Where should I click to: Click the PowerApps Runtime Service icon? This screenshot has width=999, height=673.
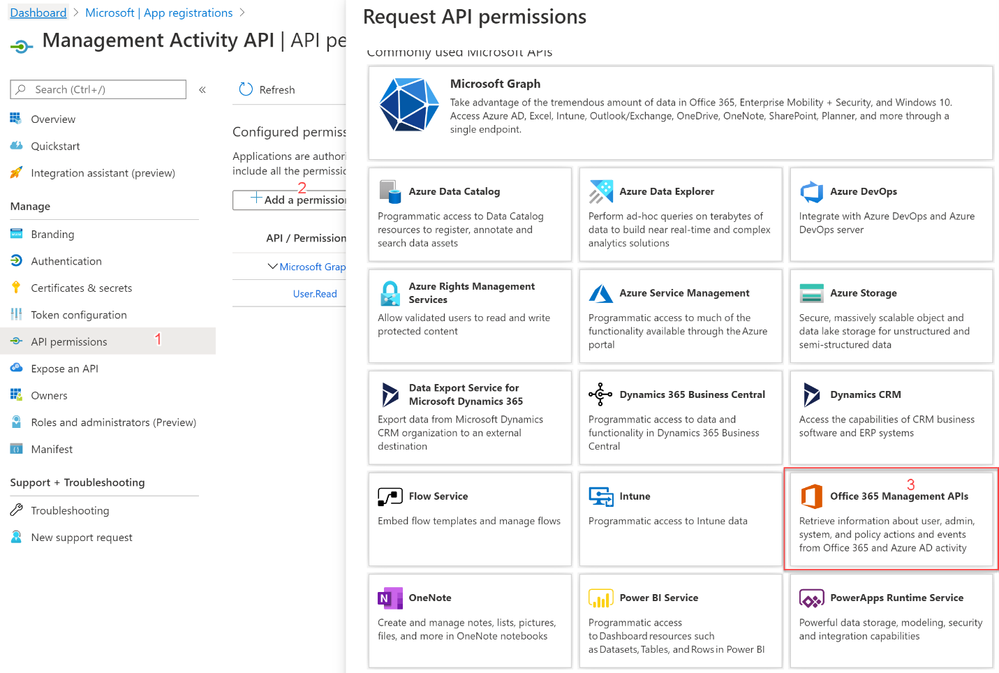(811, 598)
